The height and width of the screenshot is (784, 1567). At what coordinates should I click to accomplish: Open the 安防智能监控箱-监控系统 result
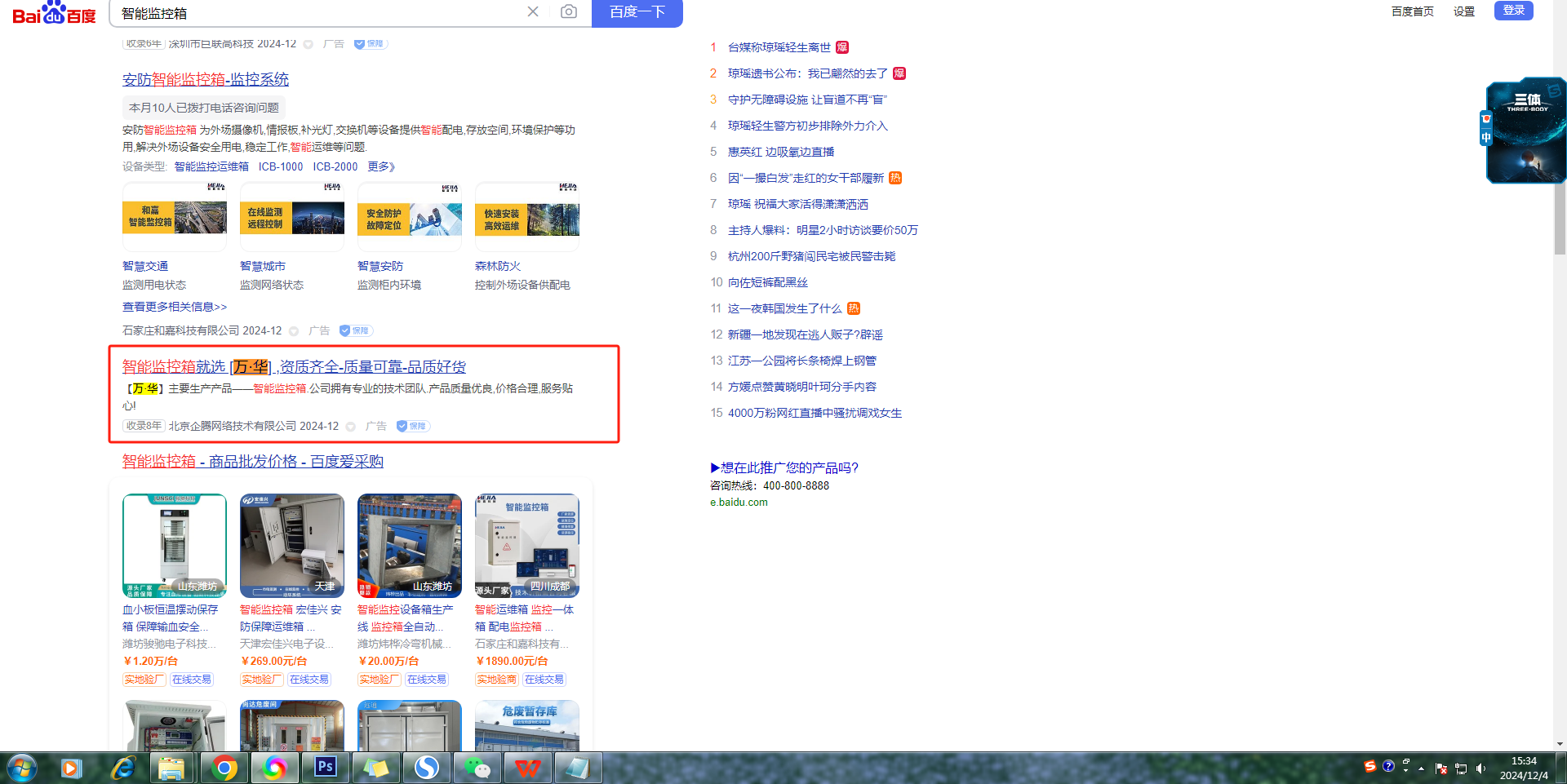coord(206,79)
